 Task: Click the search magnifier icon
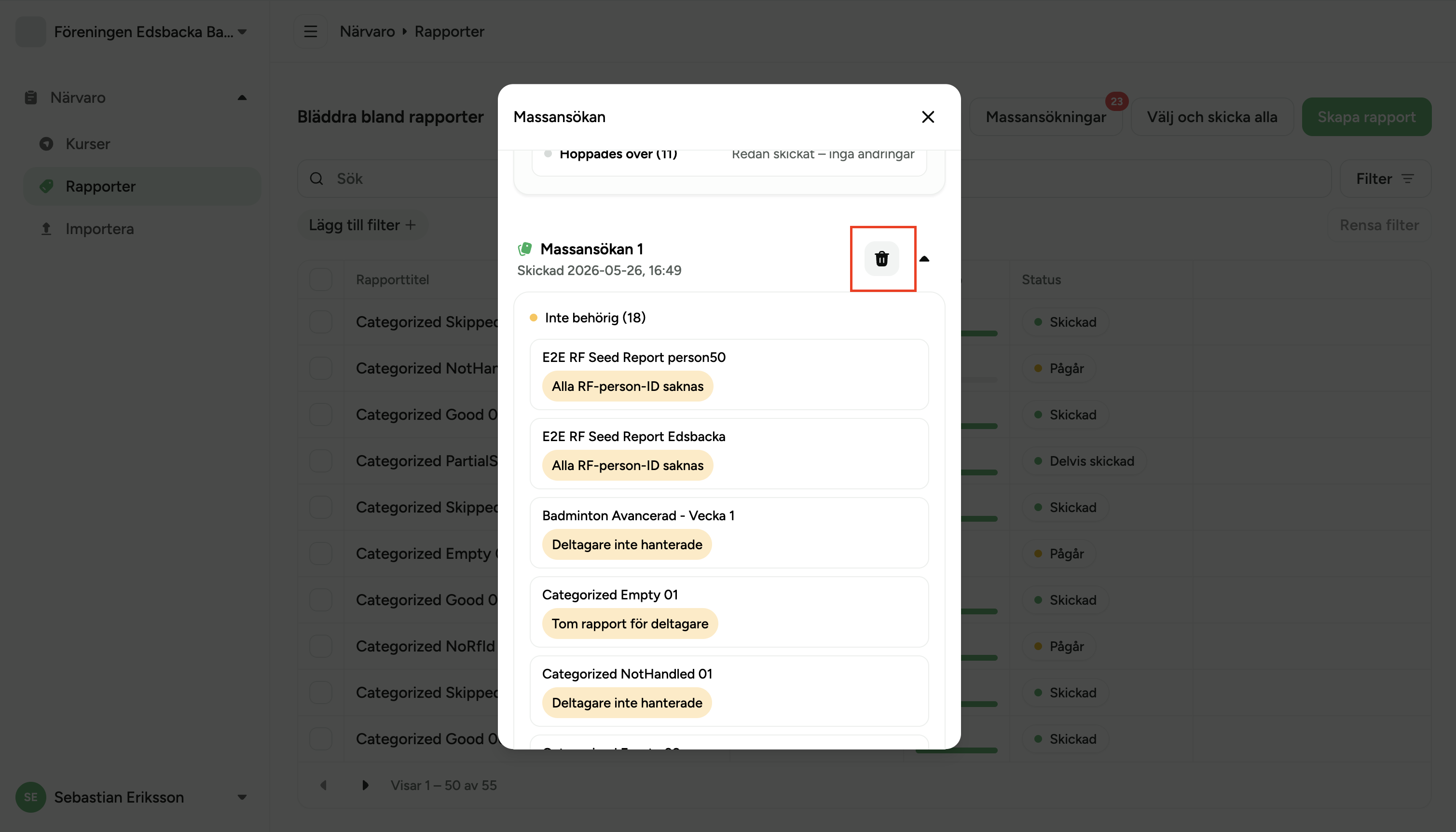pos(316,179)
